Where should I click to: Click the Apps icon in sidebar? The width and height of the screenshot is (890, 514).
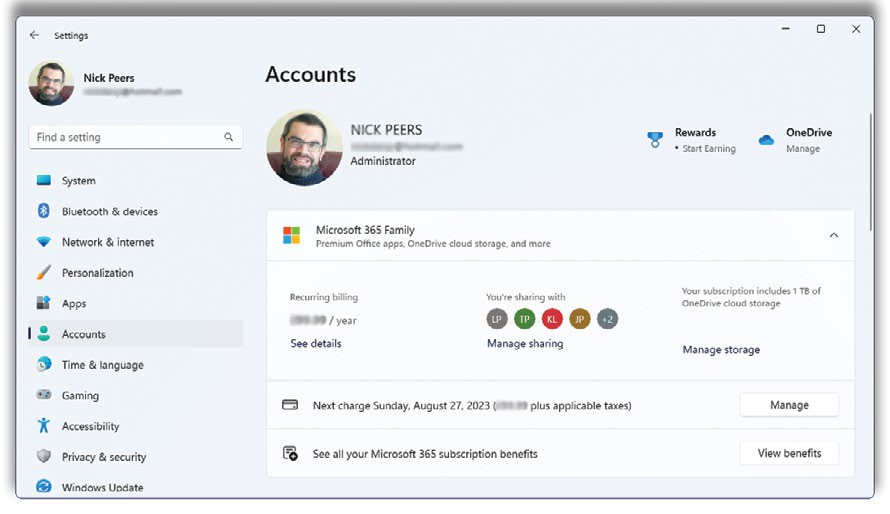coord(44,303)
